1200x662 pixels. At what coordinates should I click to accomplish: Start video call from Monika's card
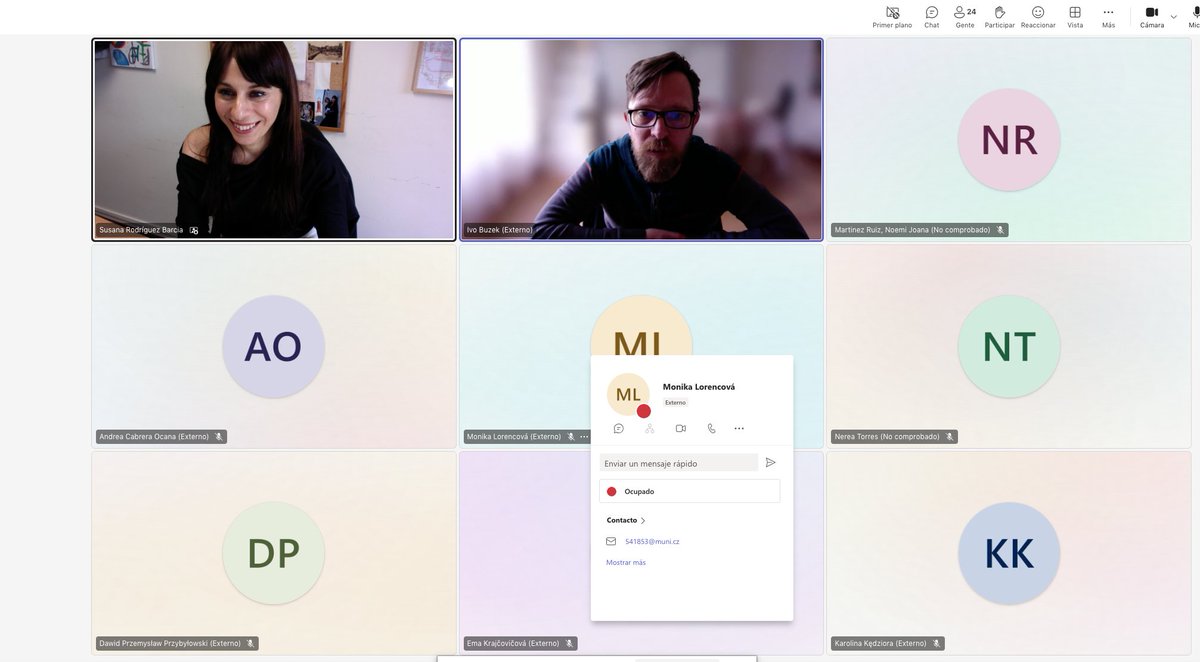(x=681, y=428)
